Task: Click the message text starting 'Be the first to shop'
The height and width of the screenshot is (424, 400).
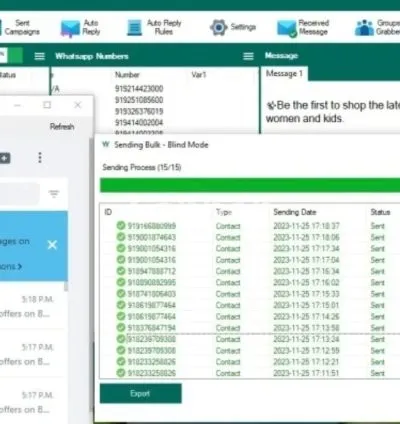Action: click(333, 112)
